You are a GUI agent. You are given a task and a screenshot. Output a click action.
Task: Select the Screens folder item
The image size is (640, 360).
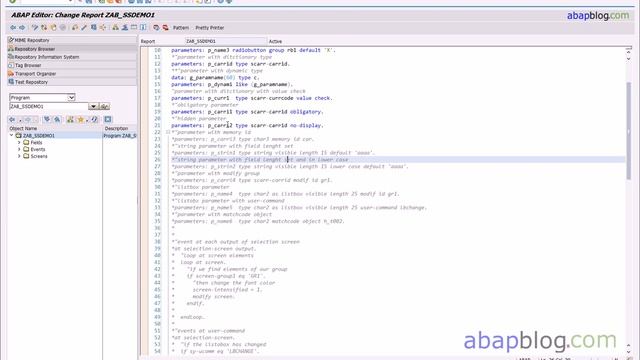[39, 156]
